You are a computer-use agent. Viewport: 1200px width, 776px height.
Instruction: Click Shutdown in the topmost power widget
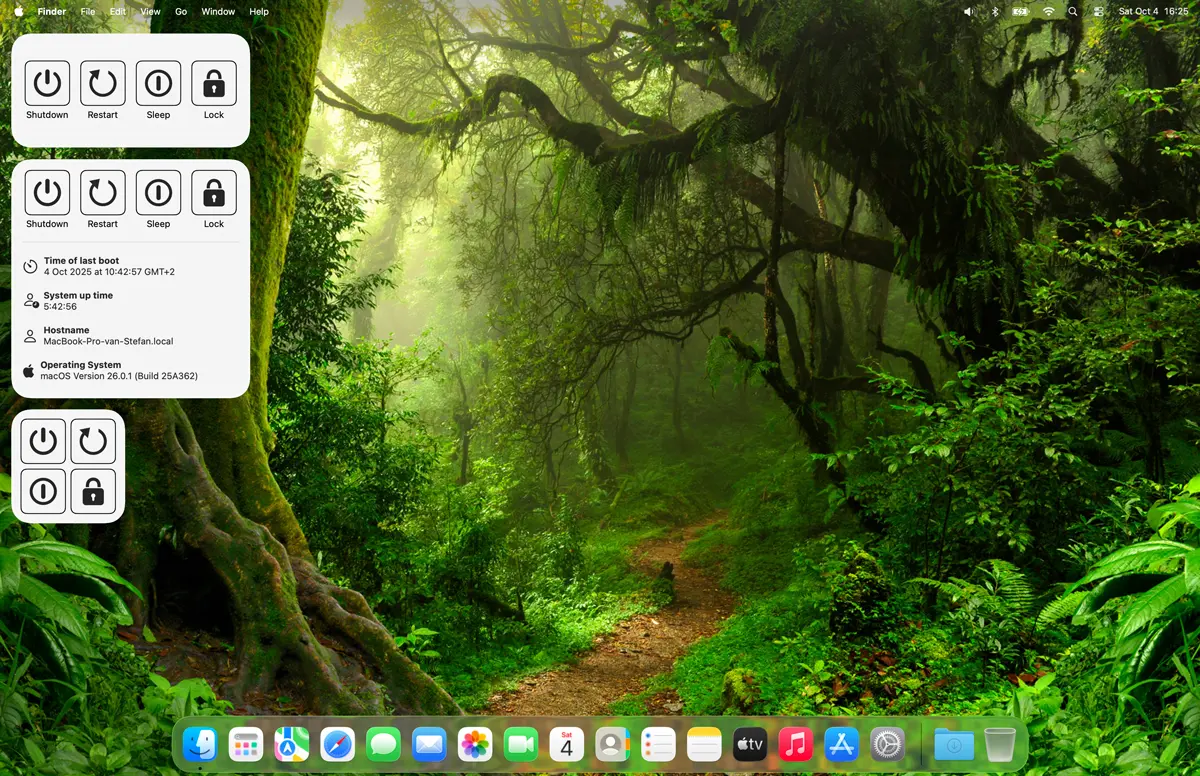coord(47,84)
